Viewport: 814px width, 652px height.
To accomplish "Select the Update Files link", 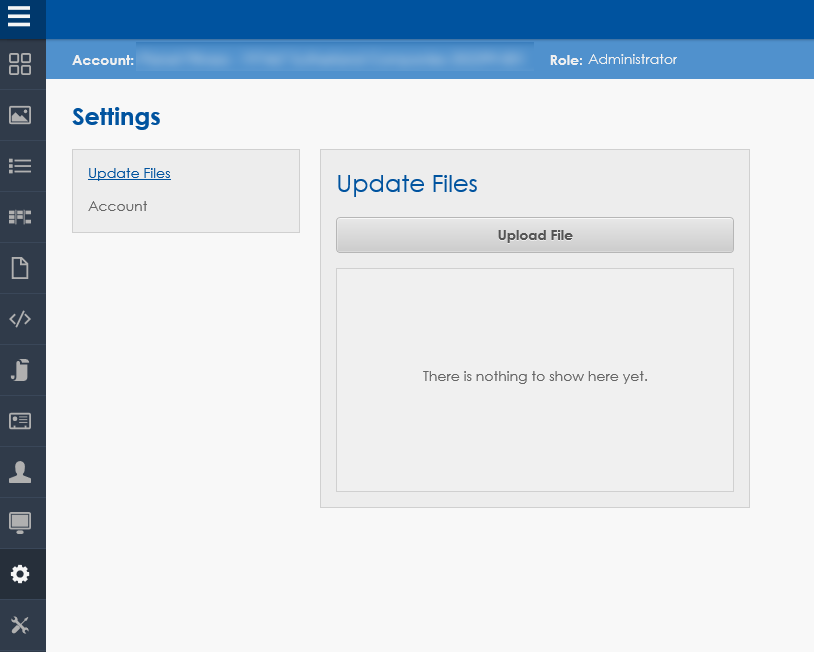I will 129,173.
